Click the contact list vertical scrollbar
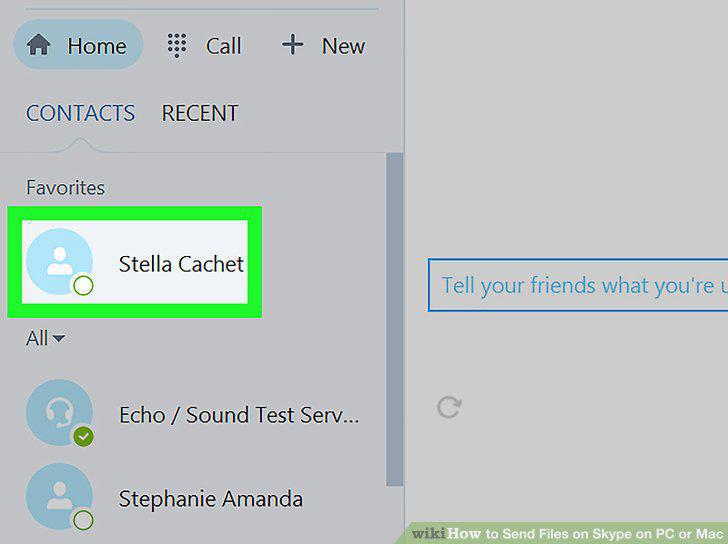This screenshot has width=728, height=544. [x=395, y=319]
